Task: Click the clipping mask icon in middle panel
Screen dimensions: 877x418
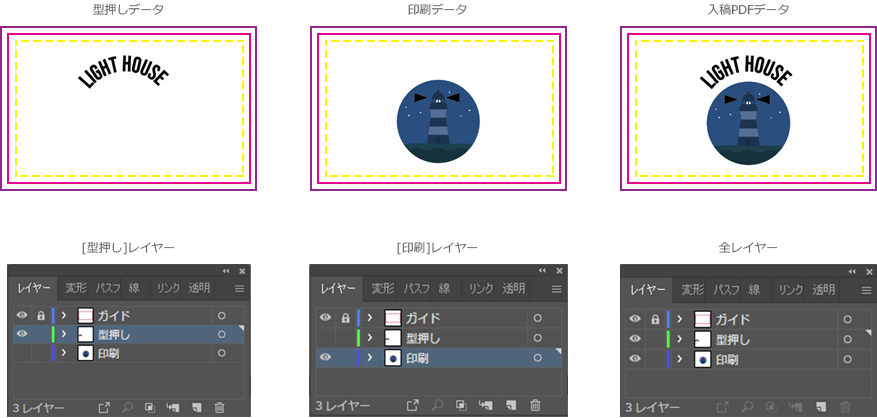Action: [x=461, y=405]
